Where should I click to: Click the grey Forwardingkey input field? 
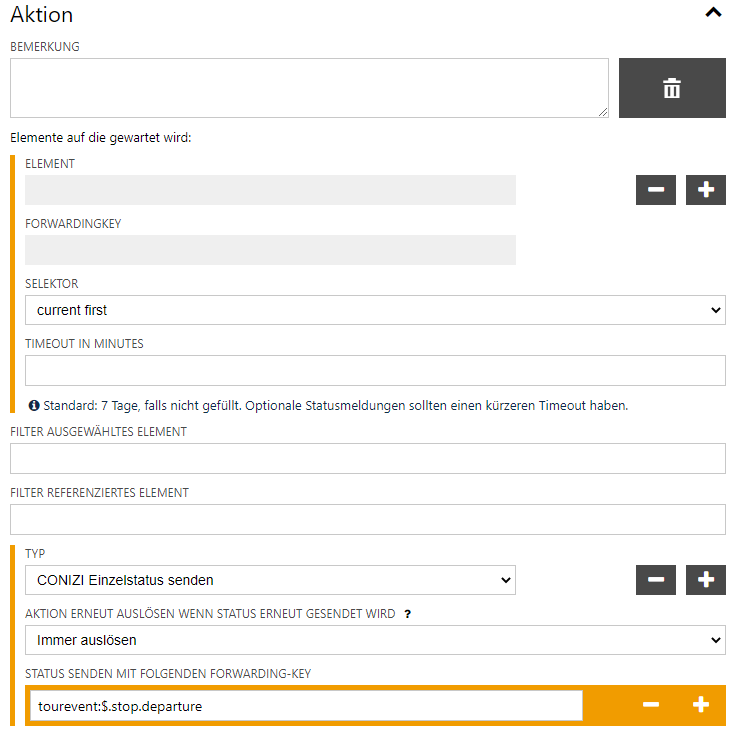pyautogui.click(x=270, y=250)
